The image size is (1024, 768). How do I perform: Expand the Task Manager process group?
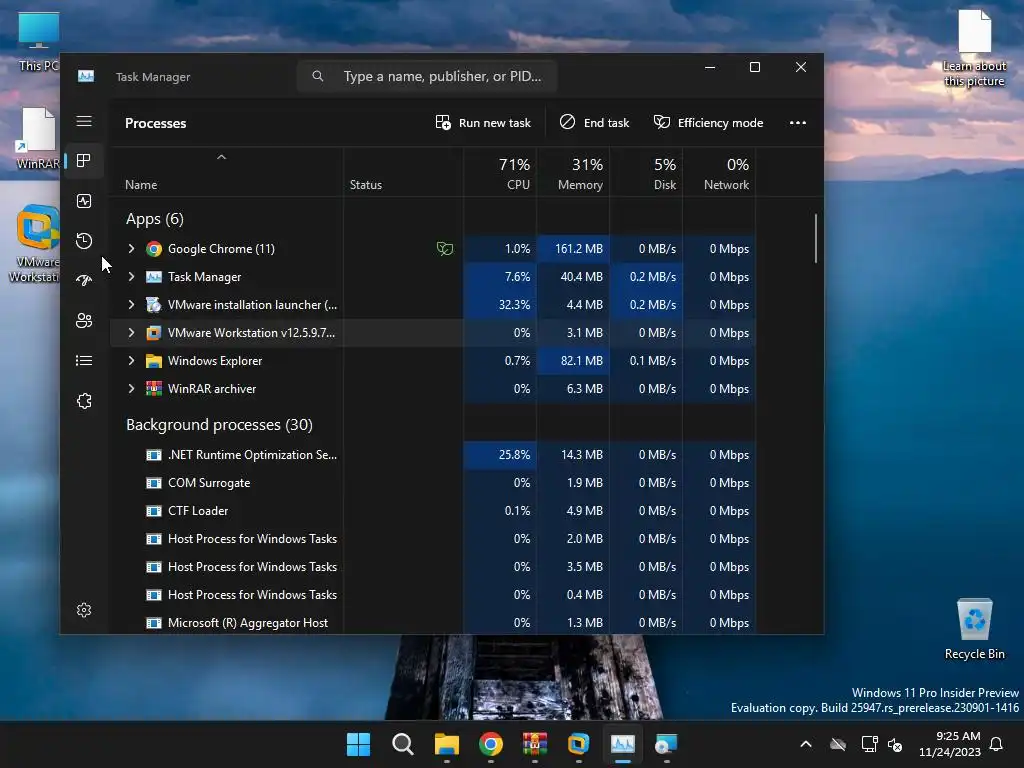(x=131, y=277)
